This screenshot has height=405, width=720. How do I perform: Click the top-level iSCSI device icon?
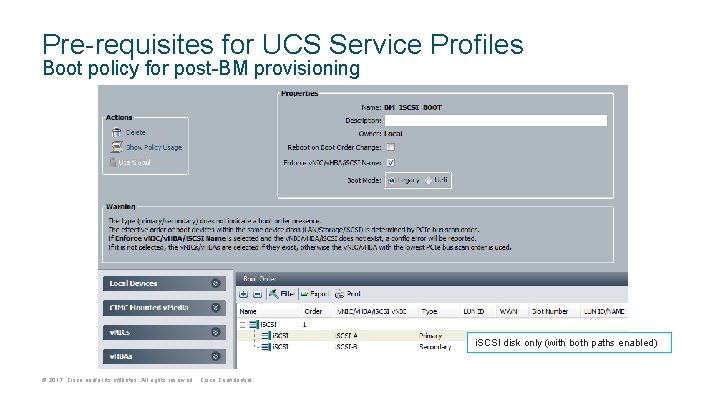(x=254, y=324)
